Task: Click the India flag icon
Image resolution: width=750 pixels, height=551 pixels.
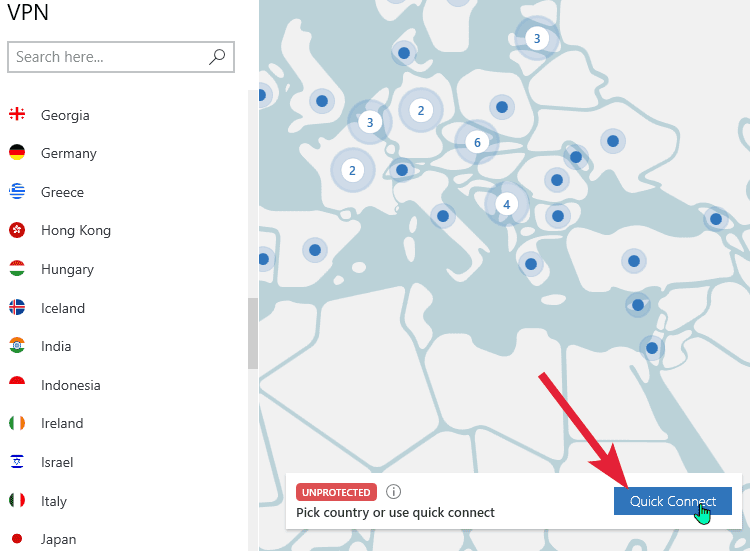Action: click(17, 345)
